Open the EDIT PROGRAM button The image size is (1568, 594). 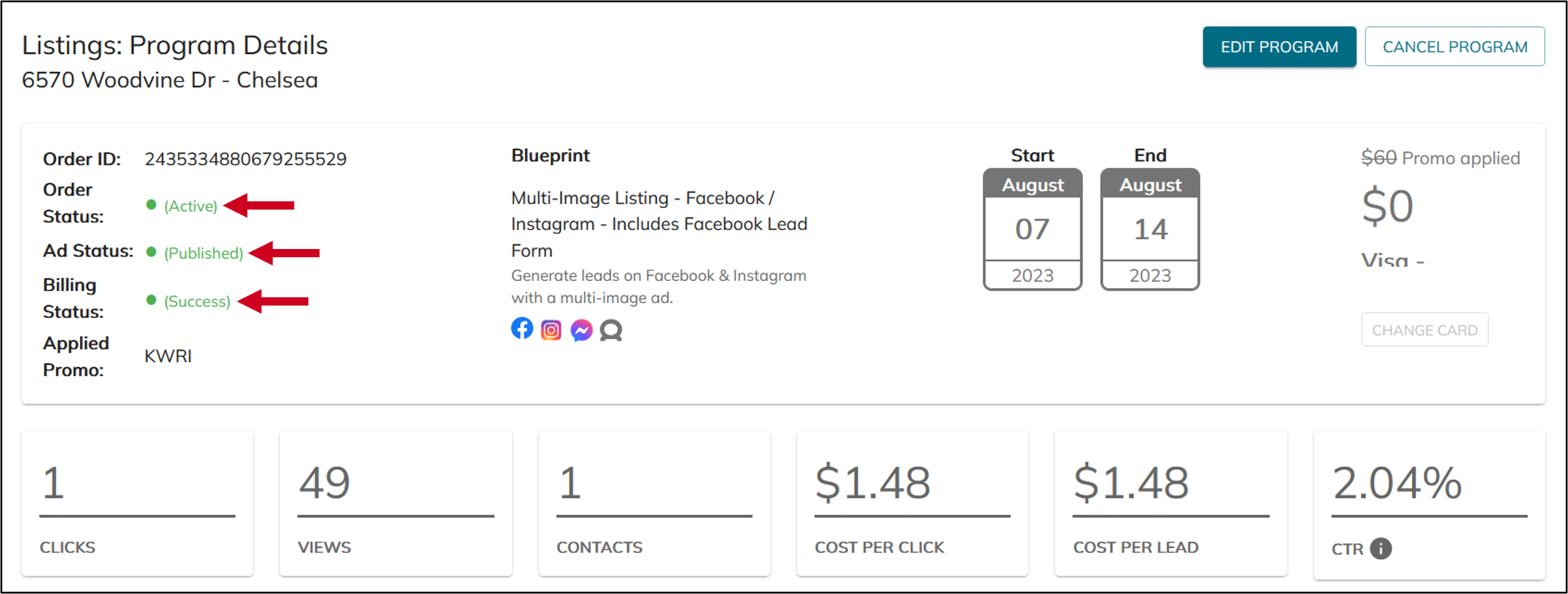(1279, 47)
